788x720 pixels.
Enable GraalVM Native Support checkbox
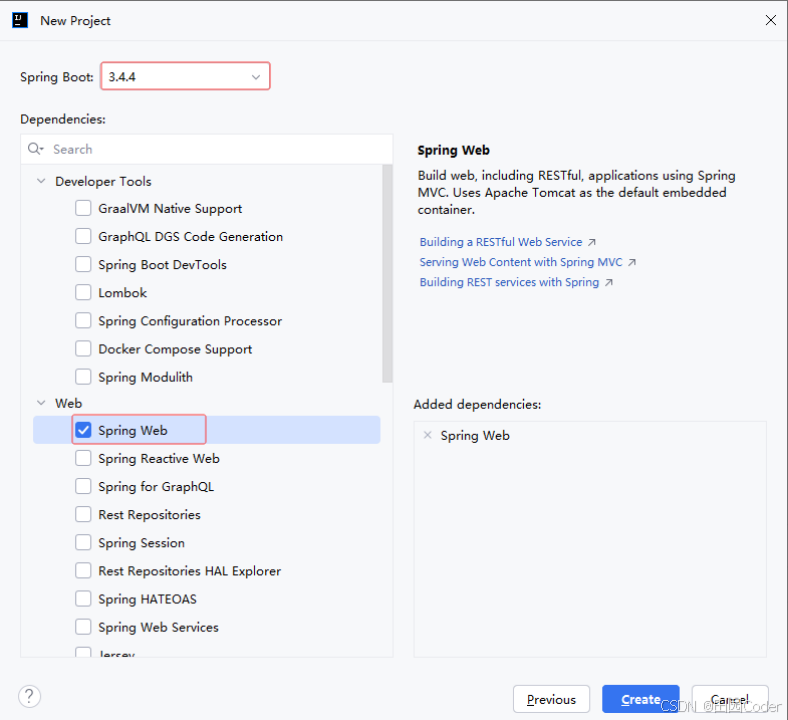(x=83, y=208)
